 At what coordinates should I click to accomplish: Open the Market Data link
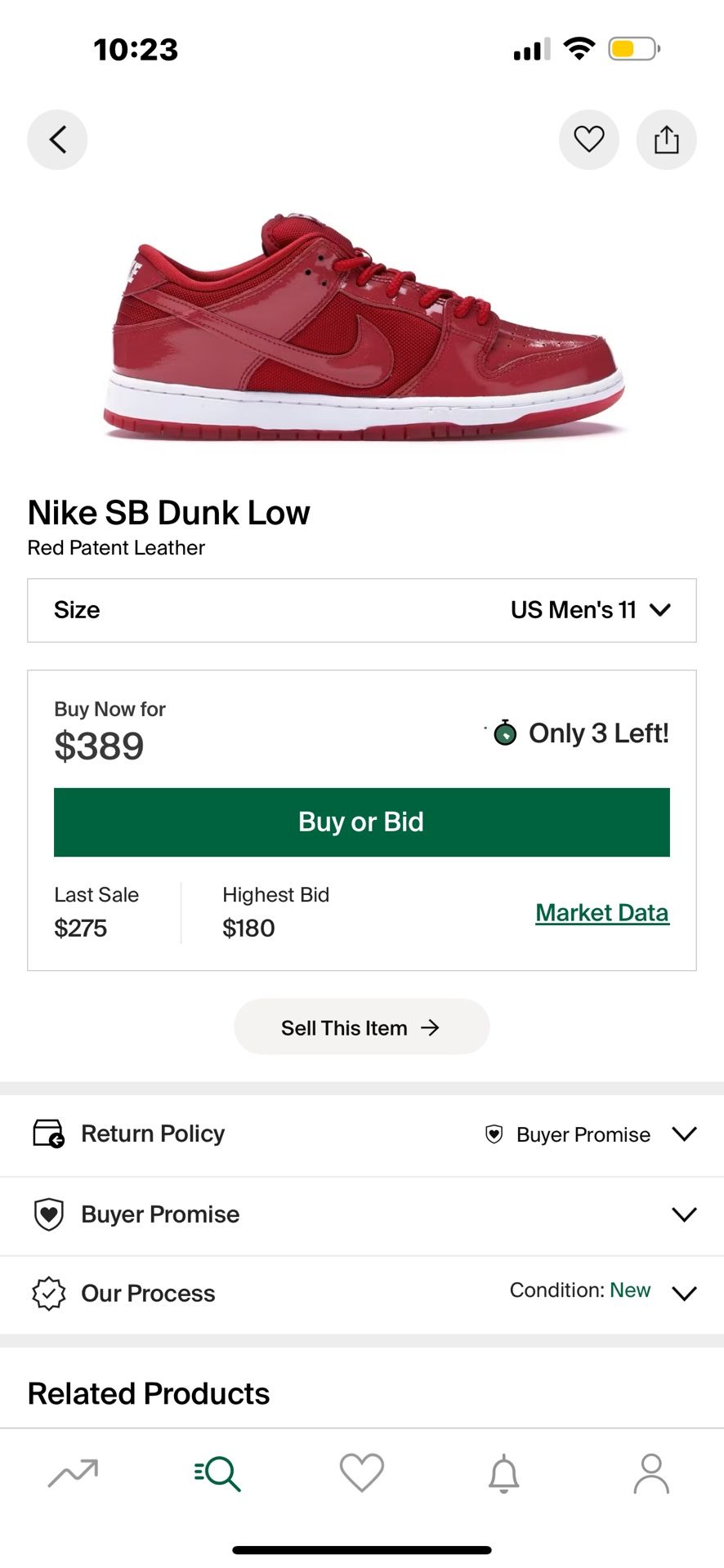(x=601, y=912)
